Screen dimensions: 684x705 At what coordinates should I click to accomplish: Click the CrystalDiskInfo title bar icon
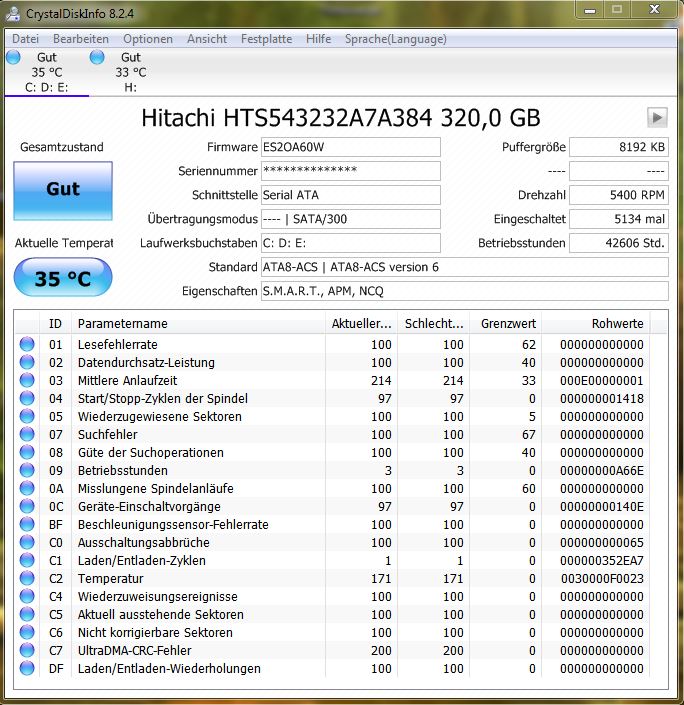click(x=13, y=13)
